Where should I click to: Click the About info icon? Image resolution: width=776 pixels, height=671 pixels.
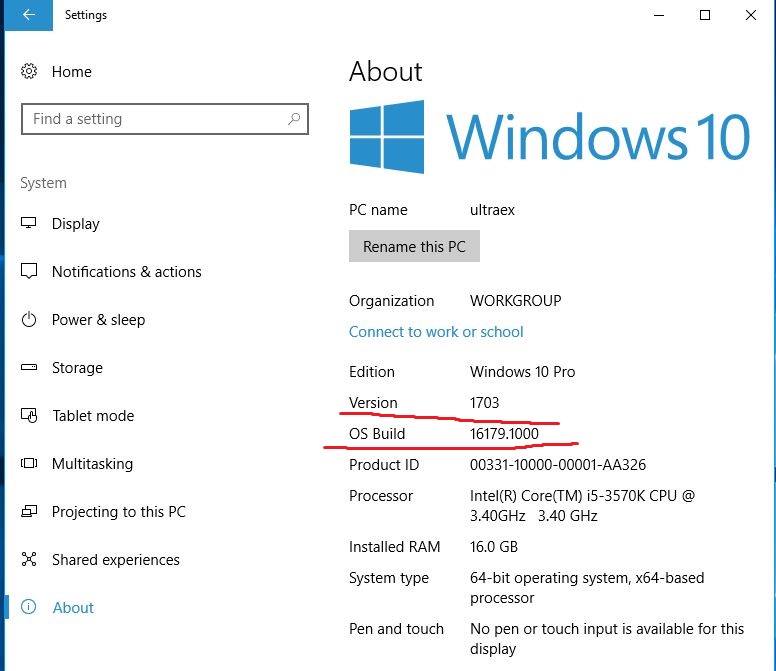click(x=29, y=607)
